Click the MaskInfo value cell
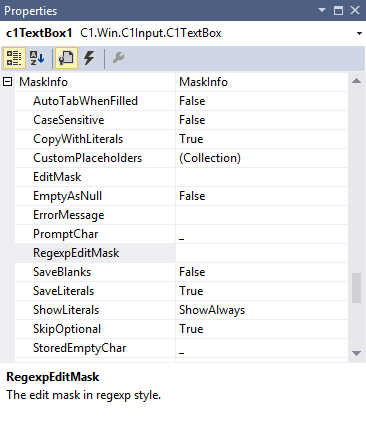Screen dimensions: 366x425 (x=262, y=82)
